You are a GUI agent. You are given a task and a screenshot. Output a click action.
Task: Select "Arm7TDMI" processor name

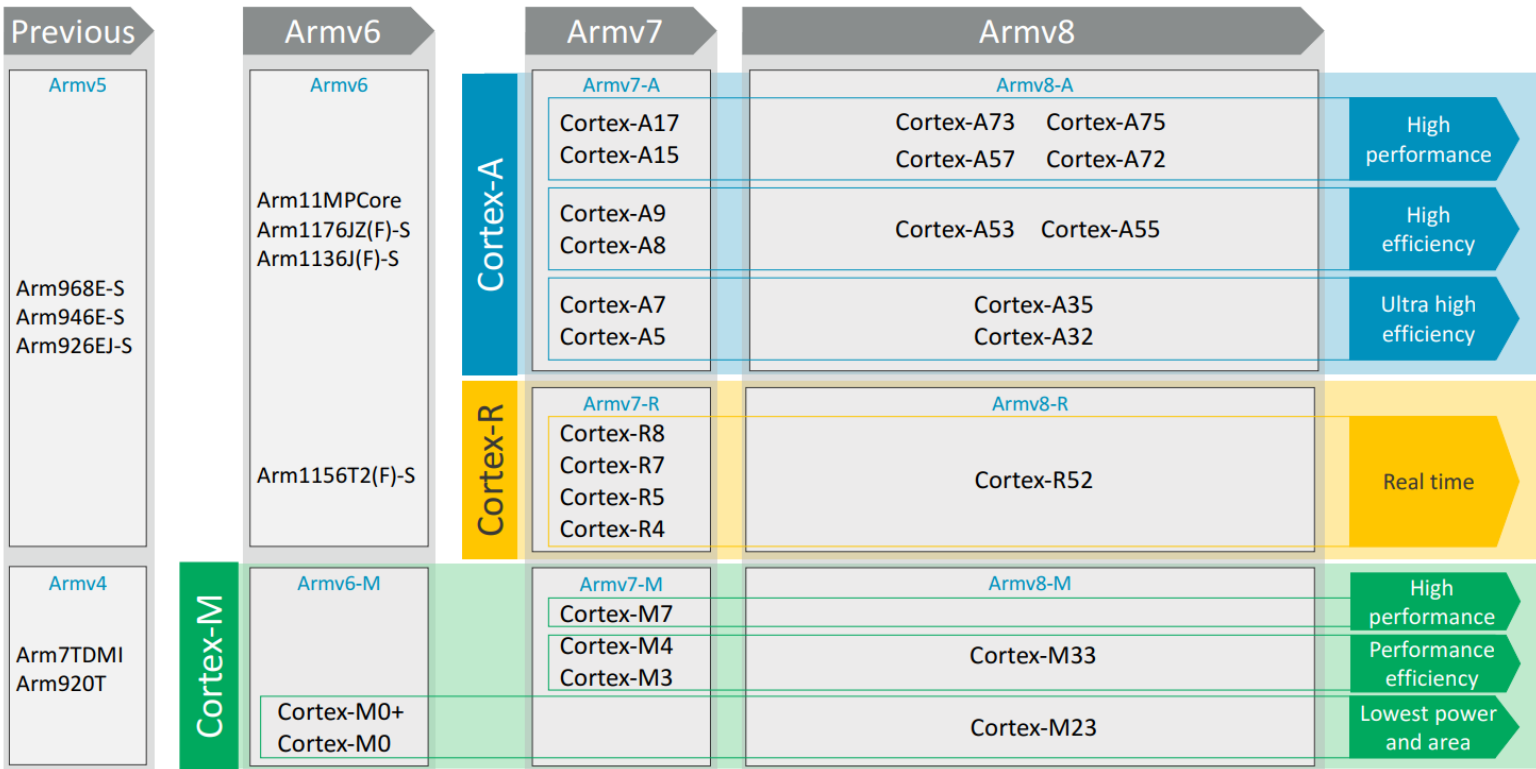click(70, 656)
